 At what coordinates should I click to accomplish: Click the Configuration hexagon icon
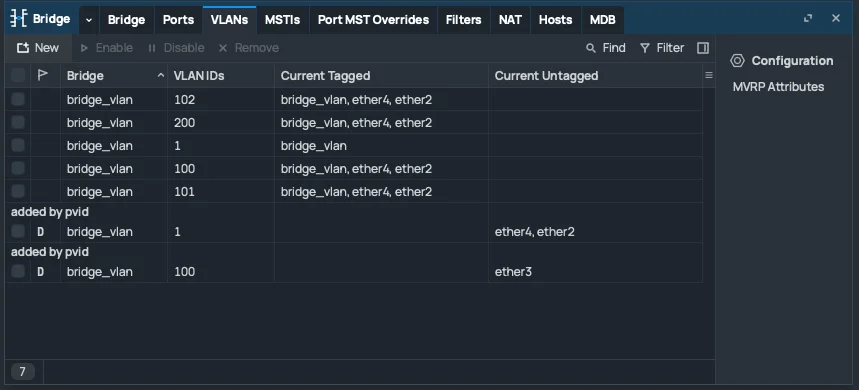(737, 61)
